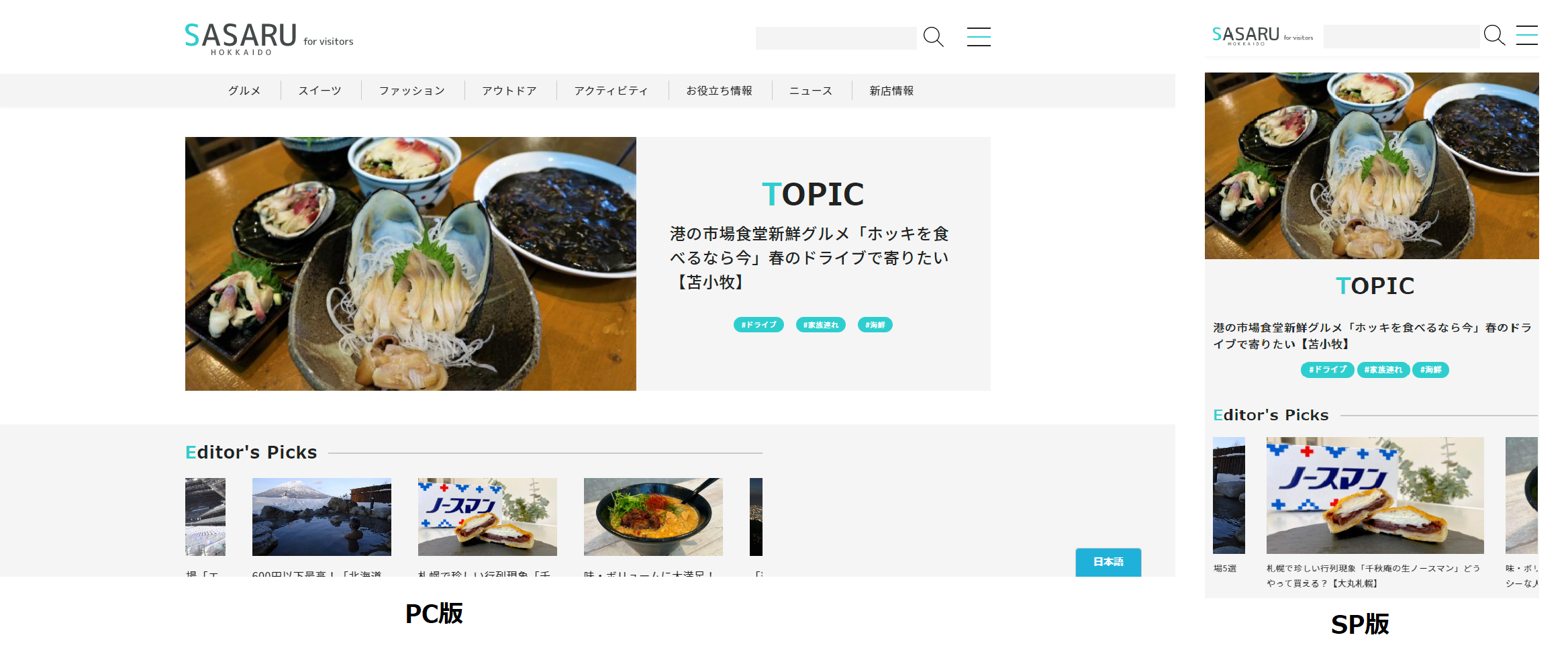
Task: Open the ramen bowl thumbnail in Editor's Picks
Action: click(653, 517)
